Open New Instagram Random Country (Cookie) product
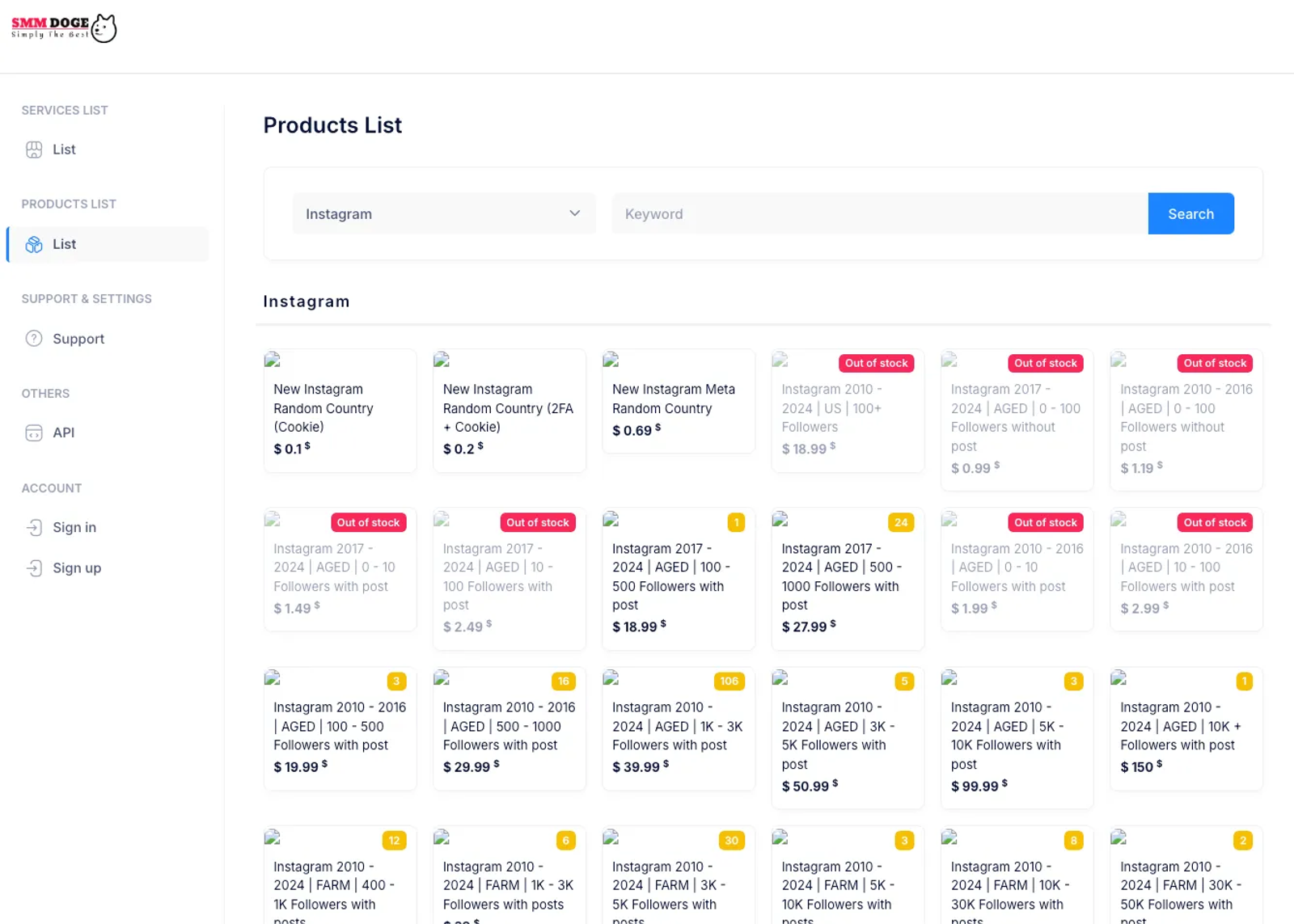Screen dimensions: 1294x924 tap(340, 411)
